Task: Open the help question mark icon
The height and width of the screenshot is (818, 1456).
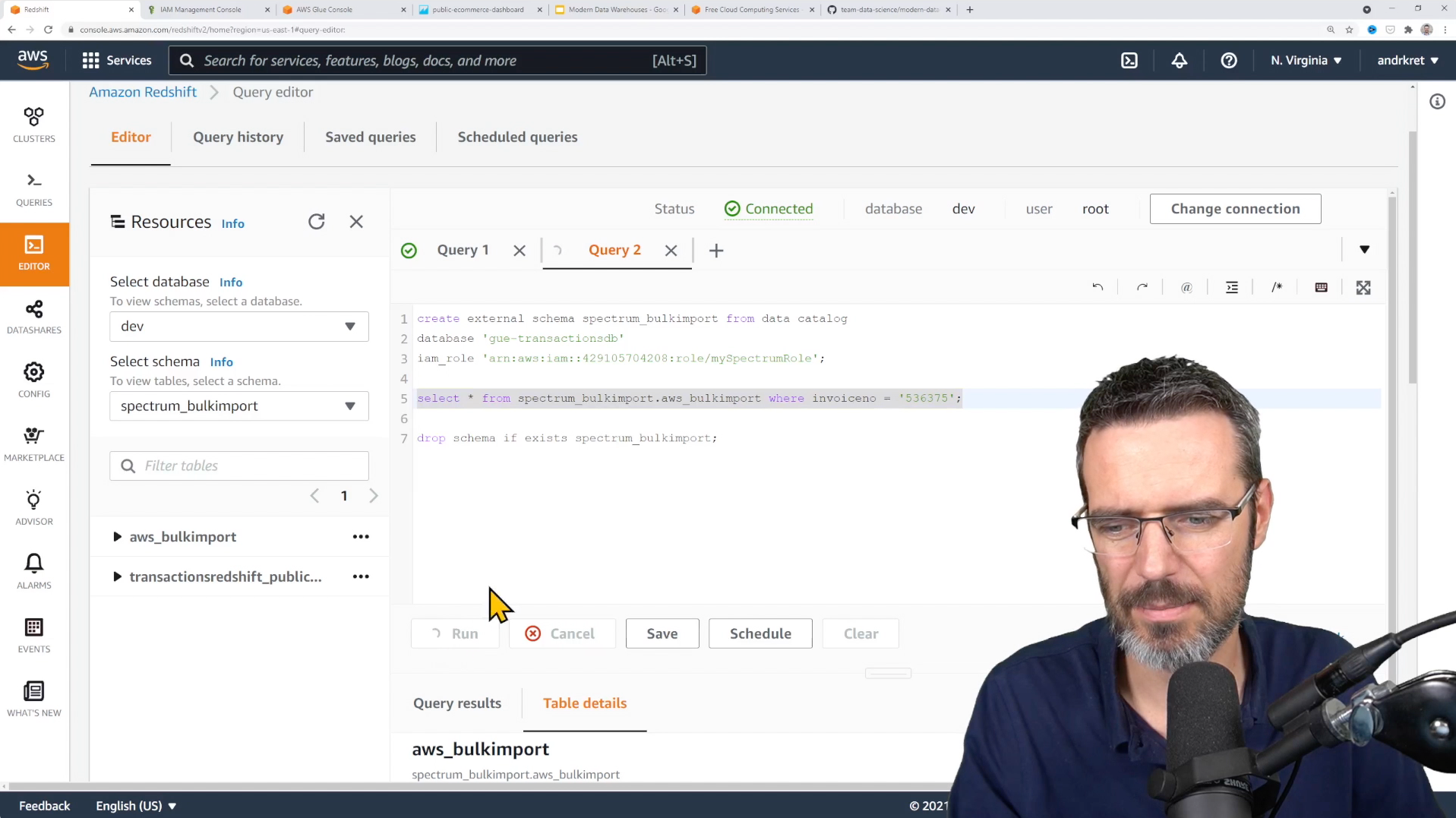Action: click(x=1228, y=61)
